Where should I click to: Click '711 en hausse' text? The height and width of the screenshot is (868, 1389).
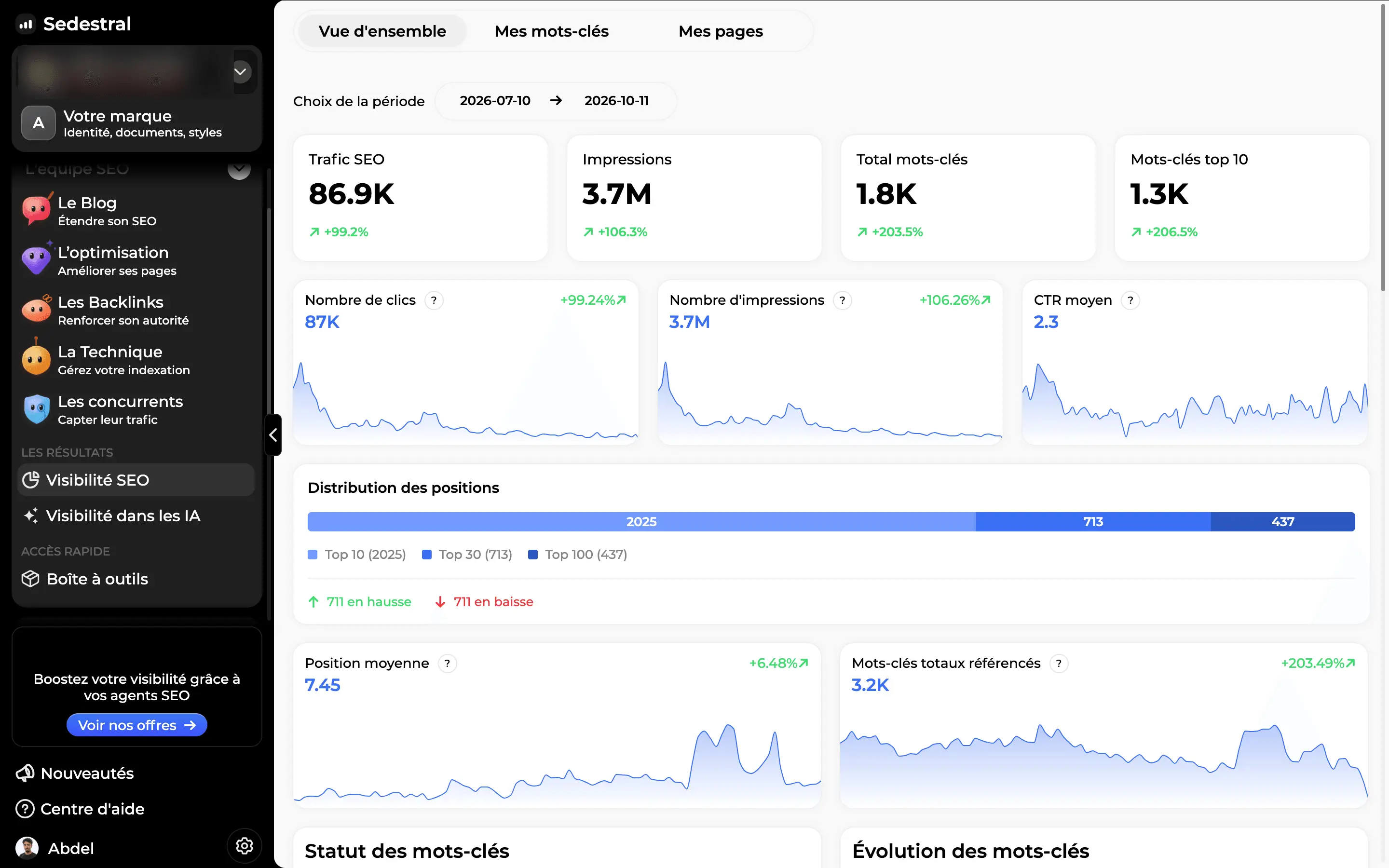click(369, 602)
